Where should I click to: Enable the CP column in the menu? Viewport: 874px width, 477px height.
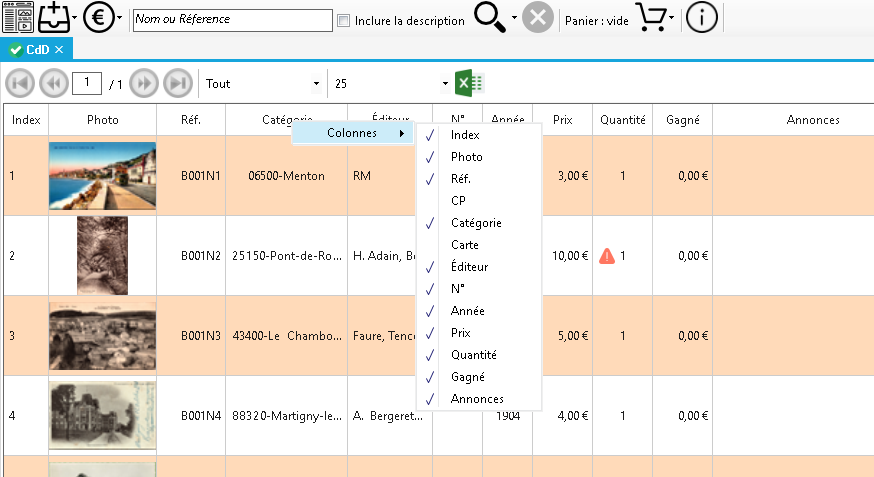tap(458, 201)
